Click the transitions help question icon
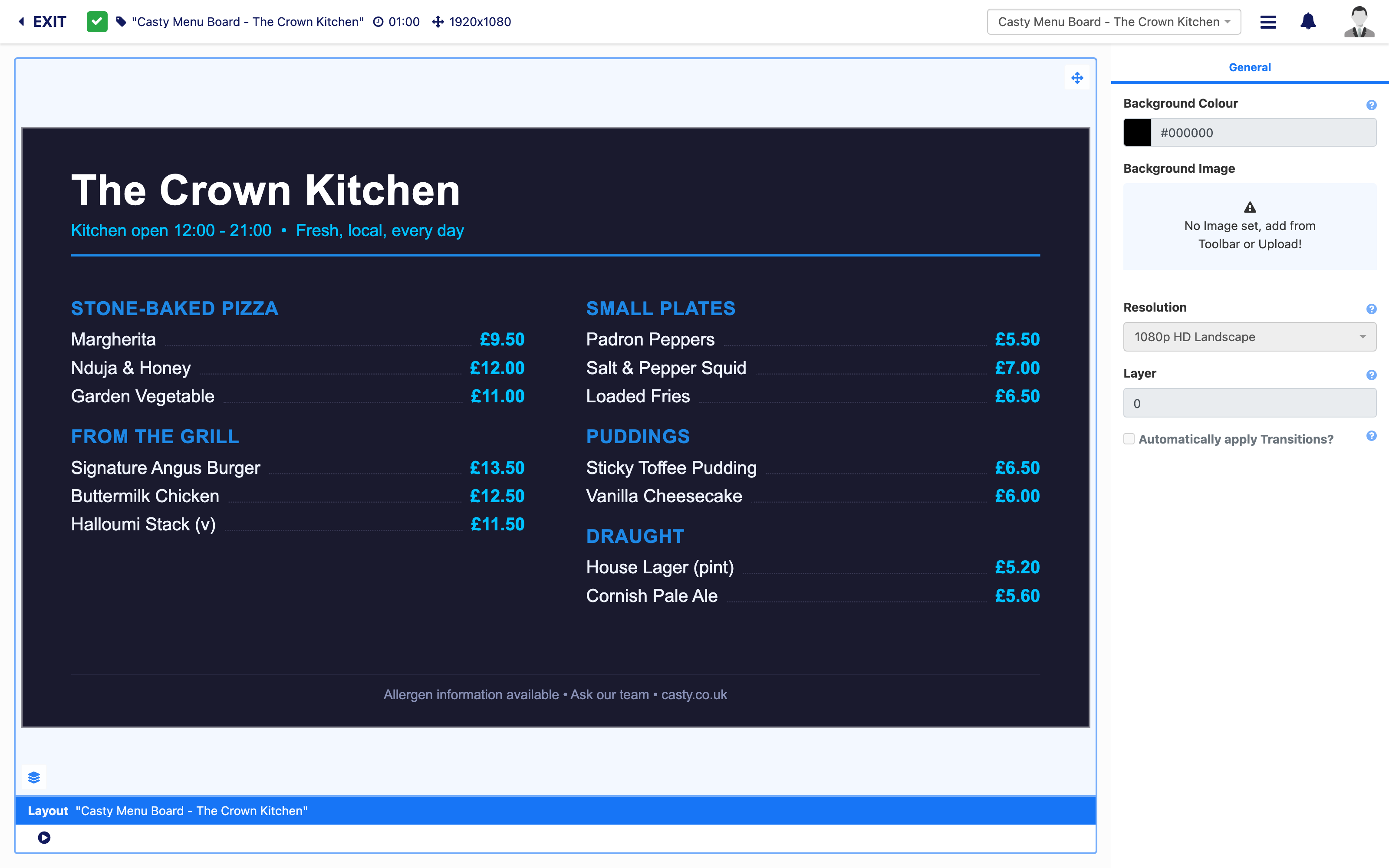The image size is (1389, 868). (1371, 436)
